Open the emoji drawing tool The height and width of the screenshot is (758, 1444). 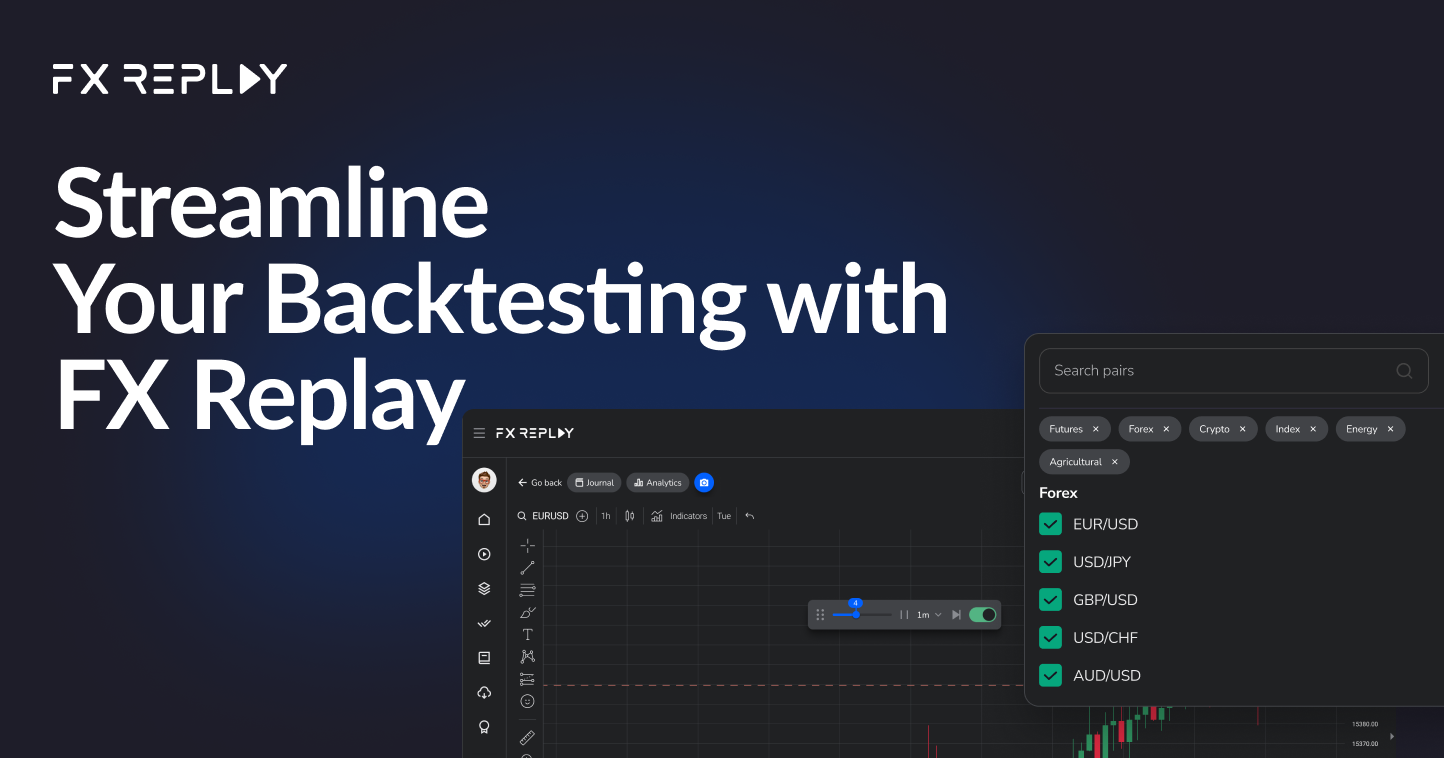click(527, 700)
